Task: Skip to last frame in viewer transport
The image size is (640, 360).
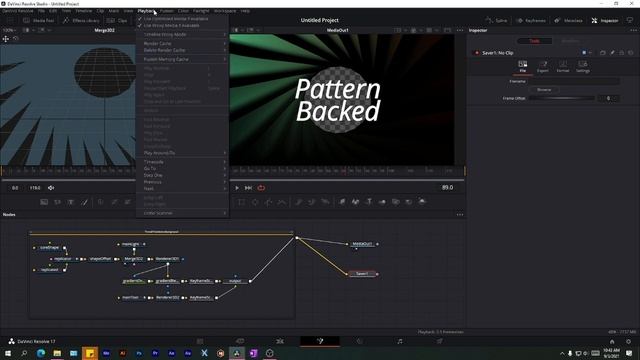Action: tap(248, 188)
